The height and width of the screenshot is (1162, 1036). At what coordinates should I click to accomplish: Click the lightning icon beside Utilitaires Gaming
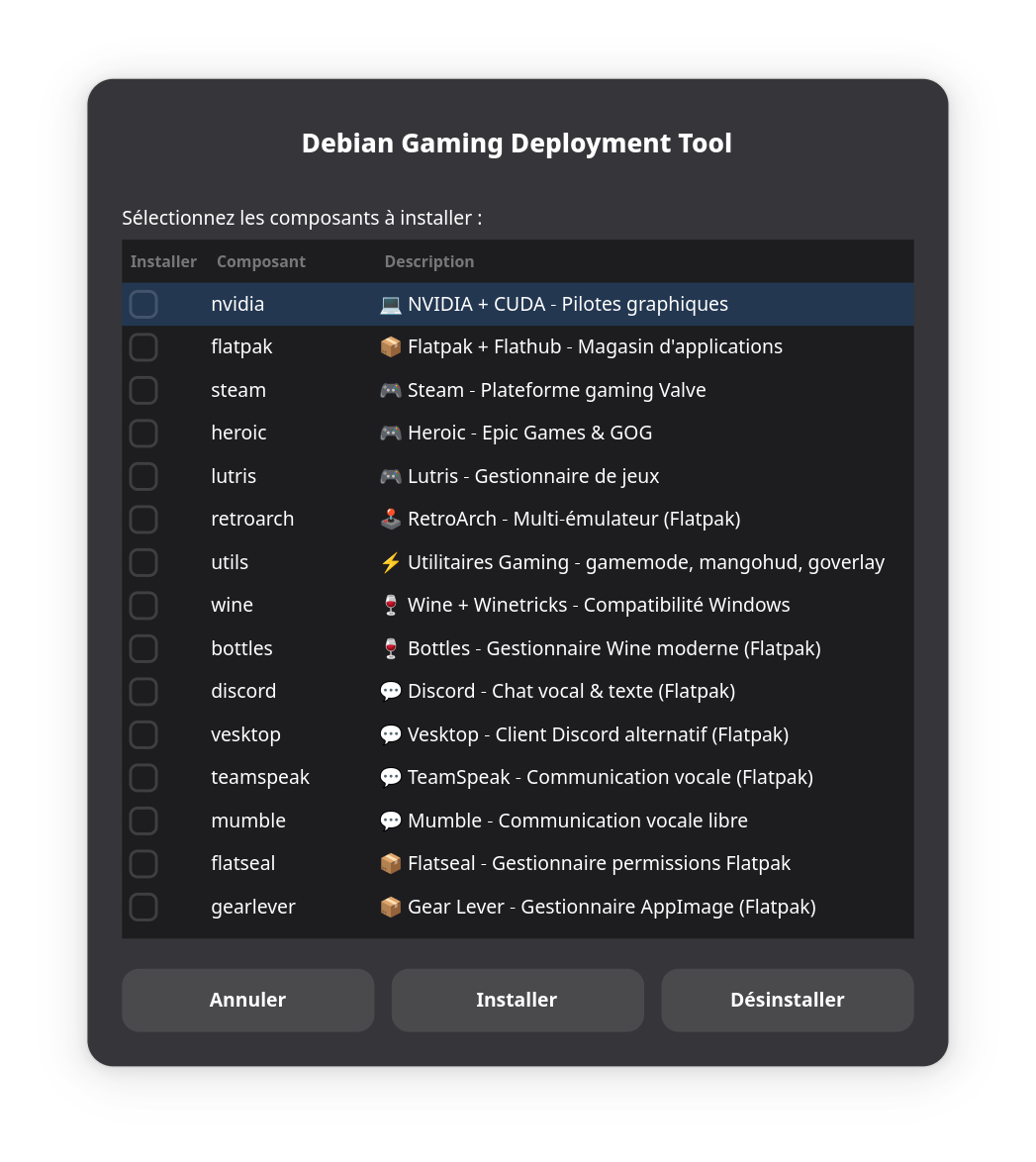[x=390, y=561]
